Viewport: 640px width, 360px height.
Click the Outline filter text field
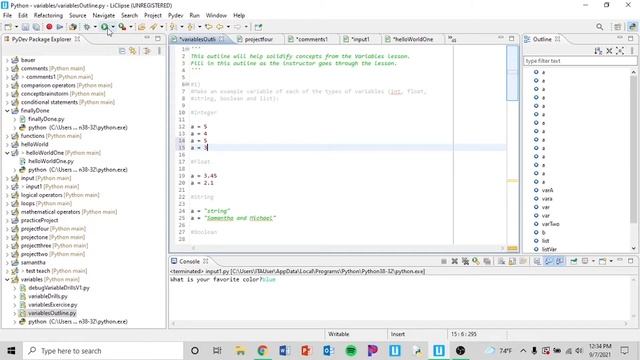pyautogui.click(x=580, y=61)
